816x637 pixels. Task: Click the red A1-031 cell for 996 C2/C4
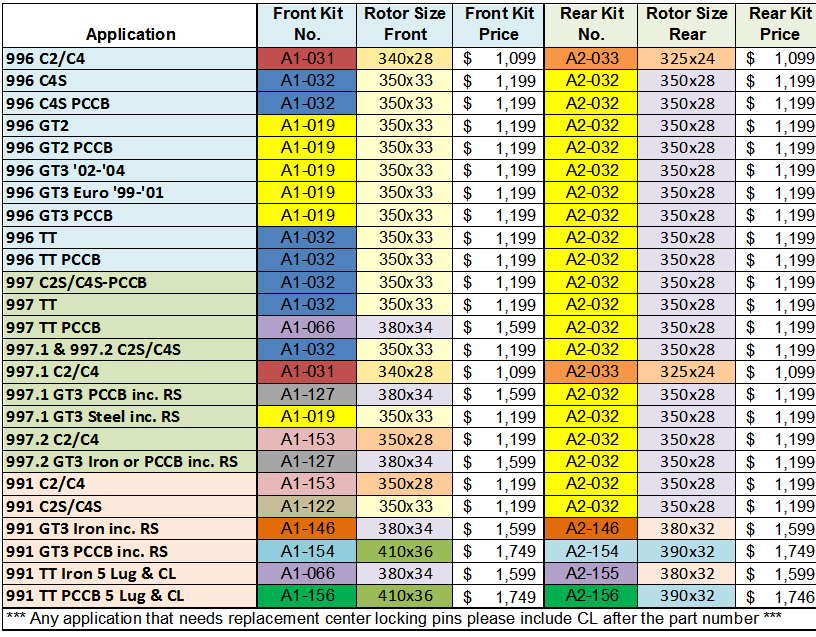pos(307,59)
